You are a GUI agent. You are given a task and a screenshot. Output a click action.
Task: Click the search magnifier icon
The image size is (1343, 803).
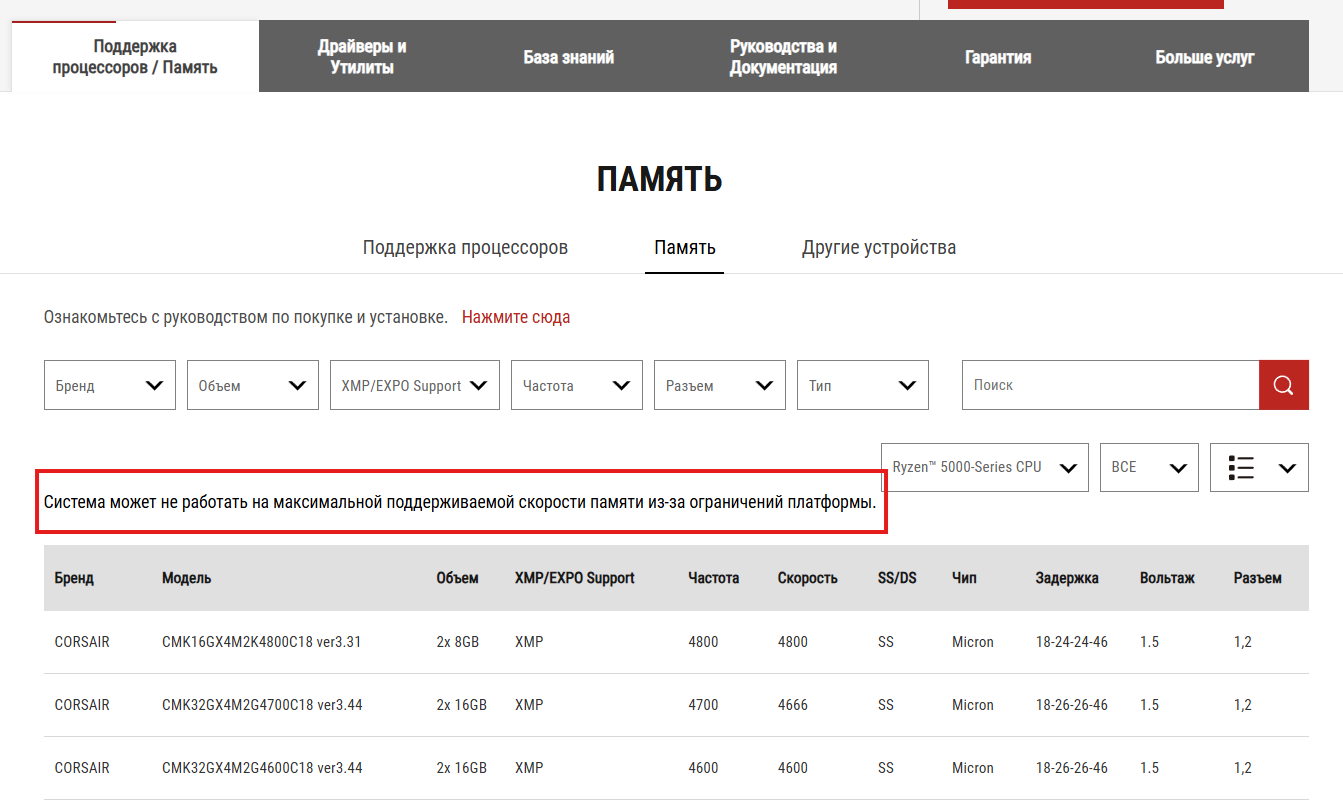(x=1284, y=385)
